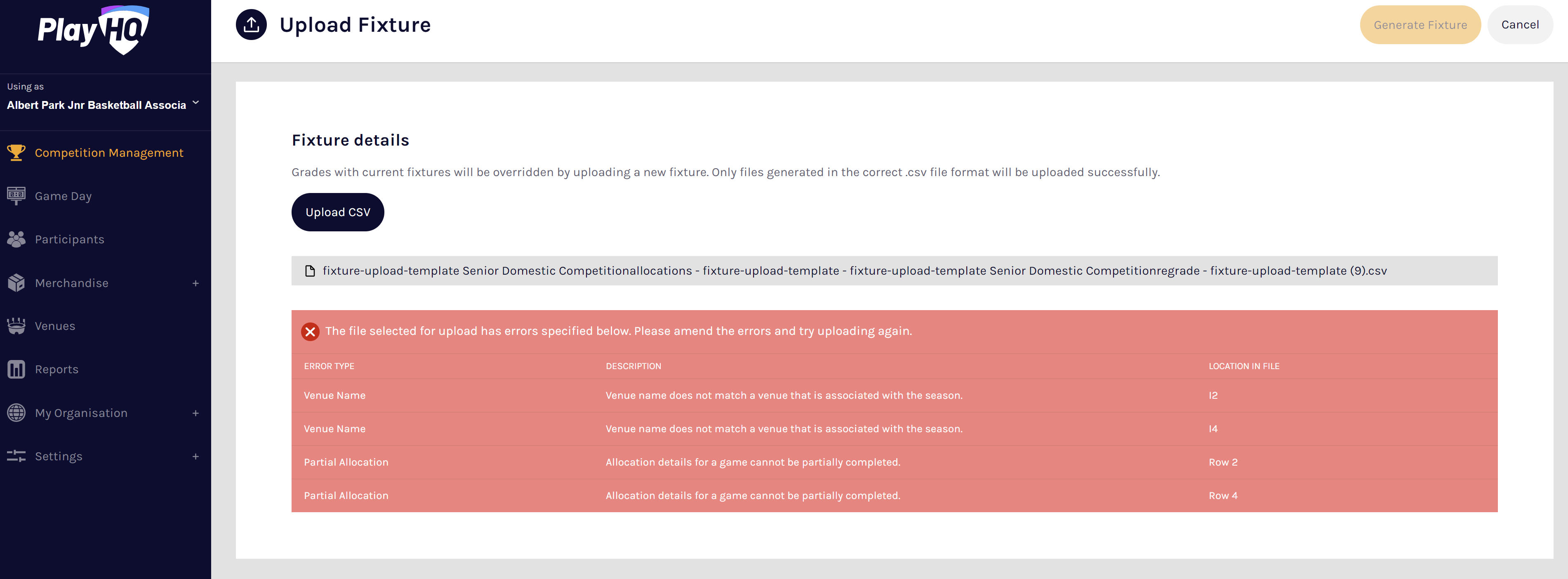The image size is (1568, 579).
Task: Expand the Settings submenu plus
Action: pos(195,457)
